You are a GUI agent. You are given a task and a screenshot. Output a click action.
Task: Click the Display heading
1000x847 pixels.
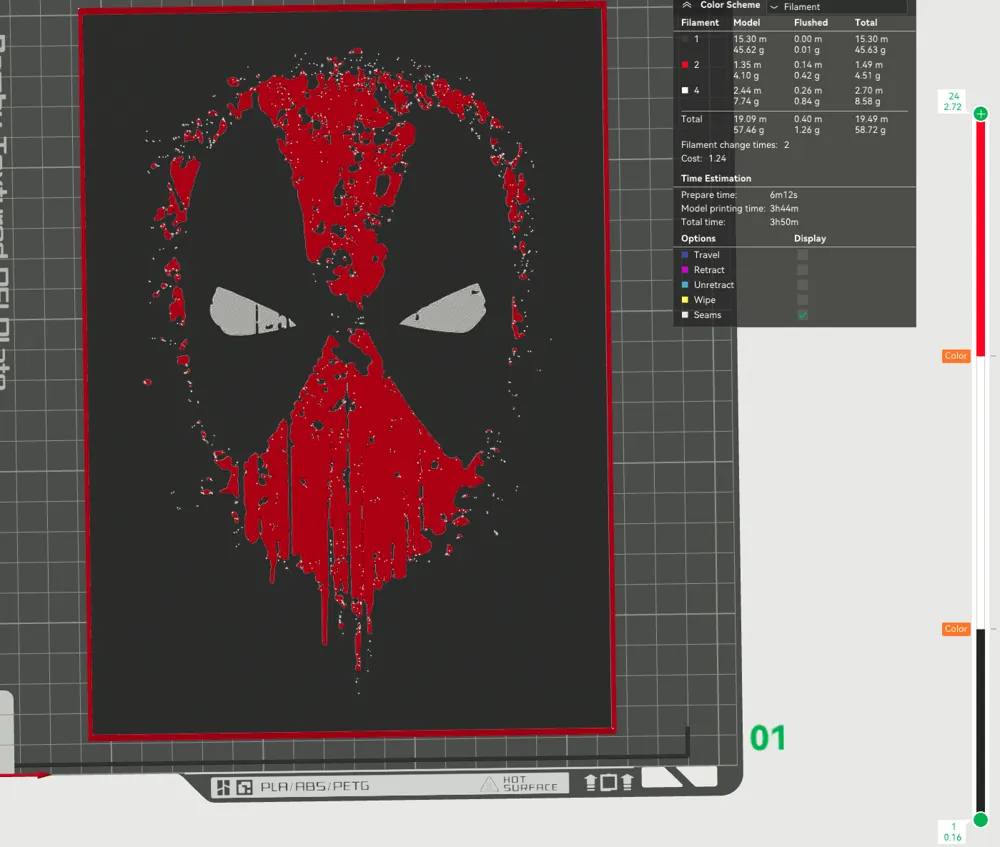(809, 239)
